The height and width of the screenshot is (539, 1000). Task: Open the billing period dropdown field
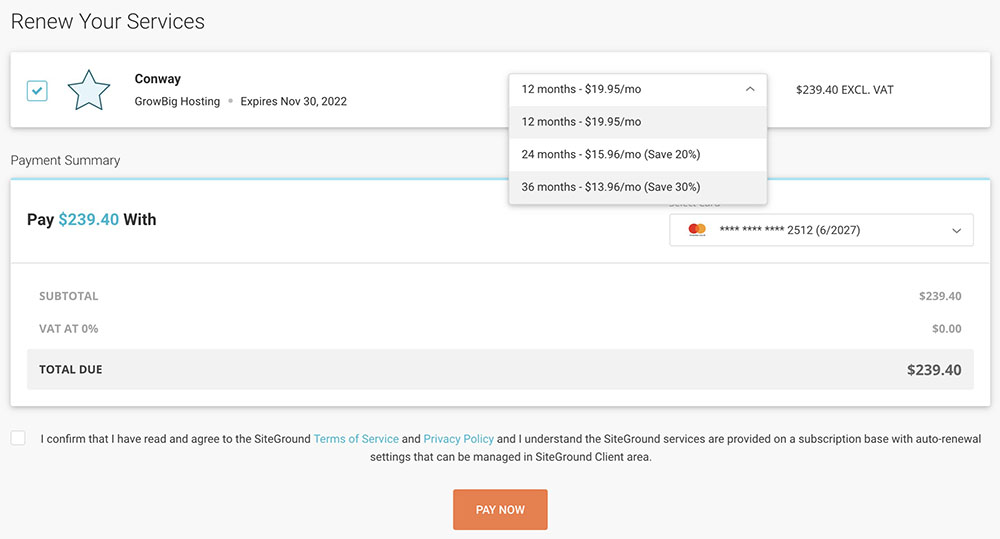(x=637, y=89)
